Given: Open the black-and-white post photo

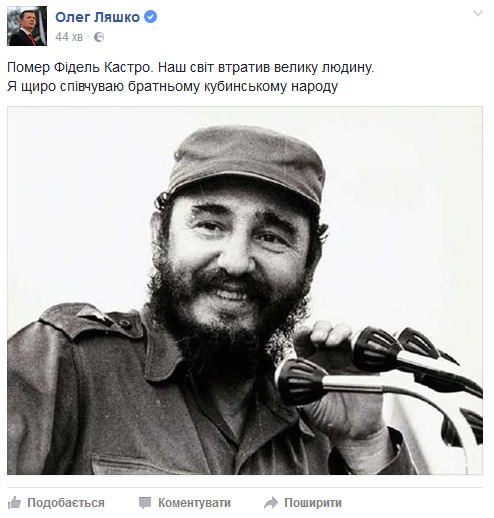Looking at the screenshot, I should pyautogui.click(x=245, y=291).
